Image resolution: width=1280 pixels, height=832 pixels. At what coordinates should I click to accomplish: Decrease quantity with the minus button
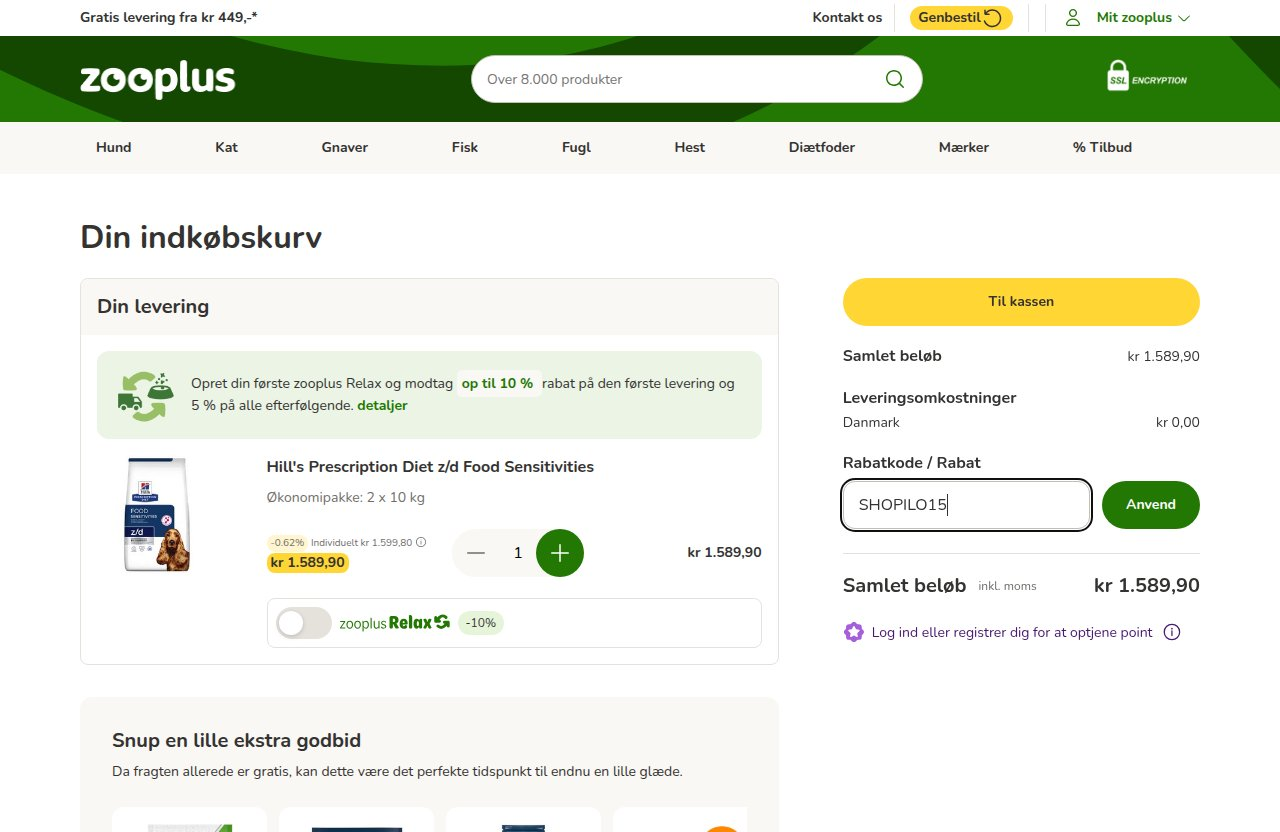click(476, 553)
